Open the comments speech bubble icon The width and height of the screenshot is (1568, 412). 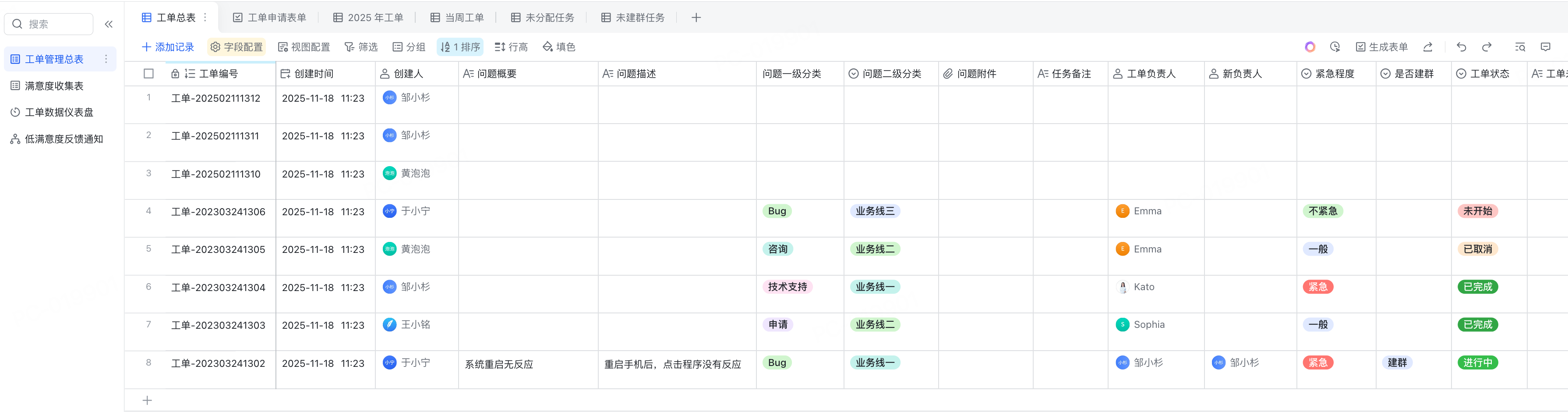click(x=1545, y=47)
